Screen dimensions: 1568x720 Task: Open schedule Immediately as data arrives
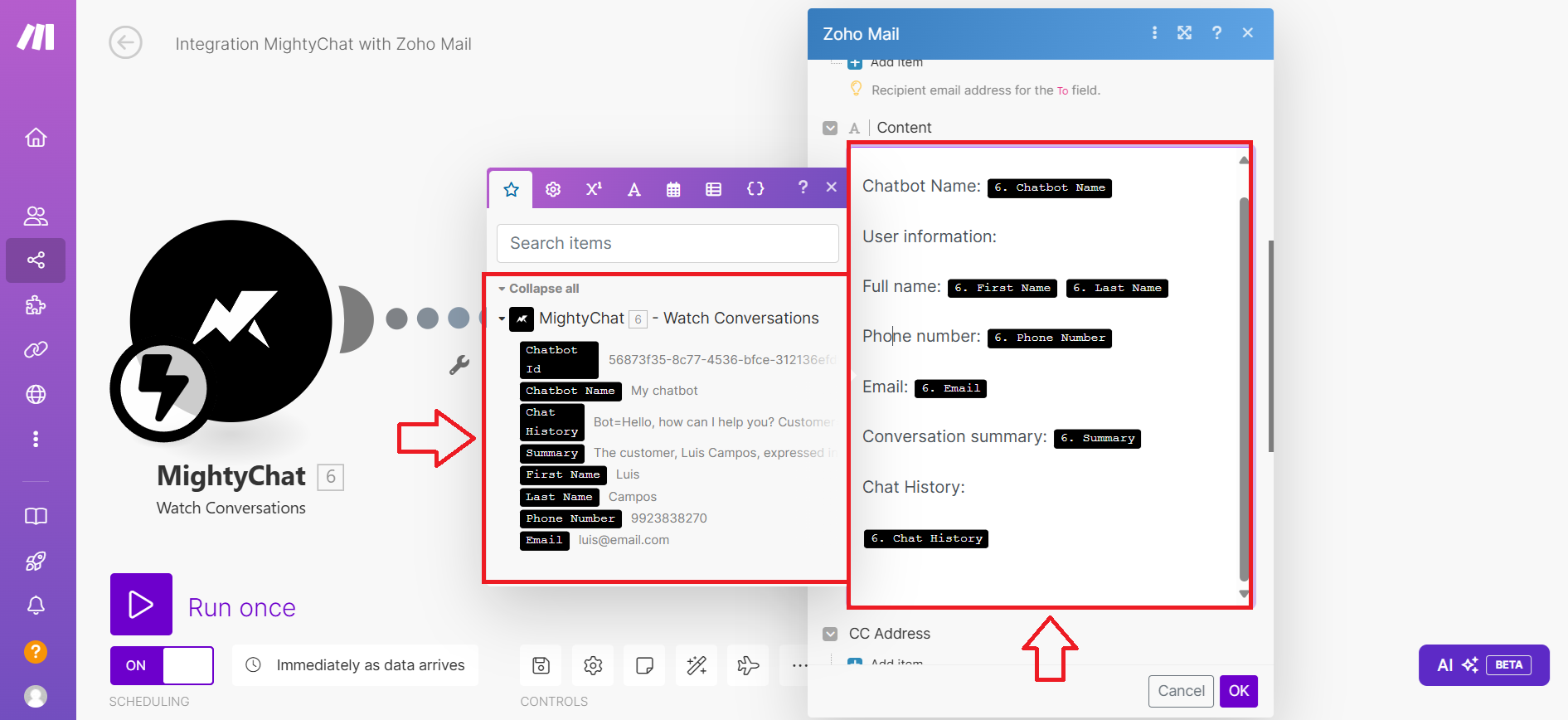[x=356, y=665]
